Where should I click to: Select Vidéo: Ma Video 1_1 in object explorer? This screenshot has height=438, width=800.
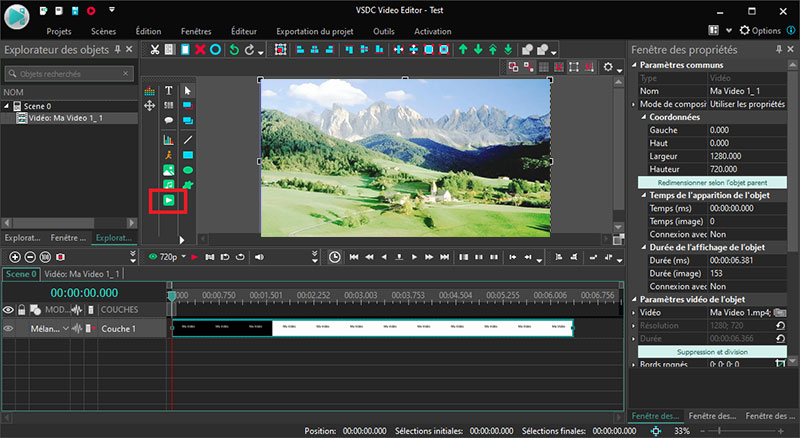tap(66, 118)
